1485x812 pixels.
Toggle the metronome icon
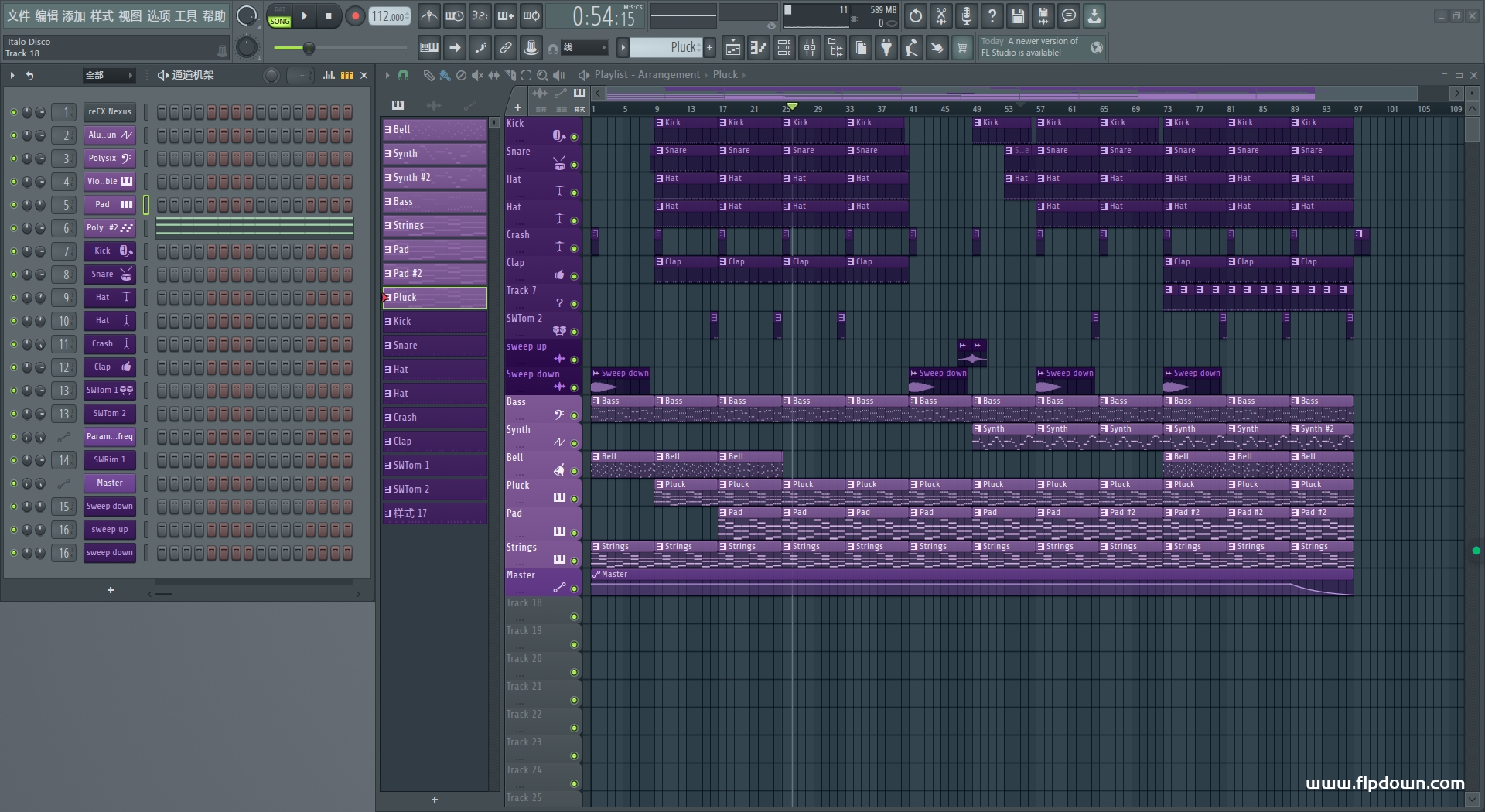pyautogui.click(x=429, y=15)
